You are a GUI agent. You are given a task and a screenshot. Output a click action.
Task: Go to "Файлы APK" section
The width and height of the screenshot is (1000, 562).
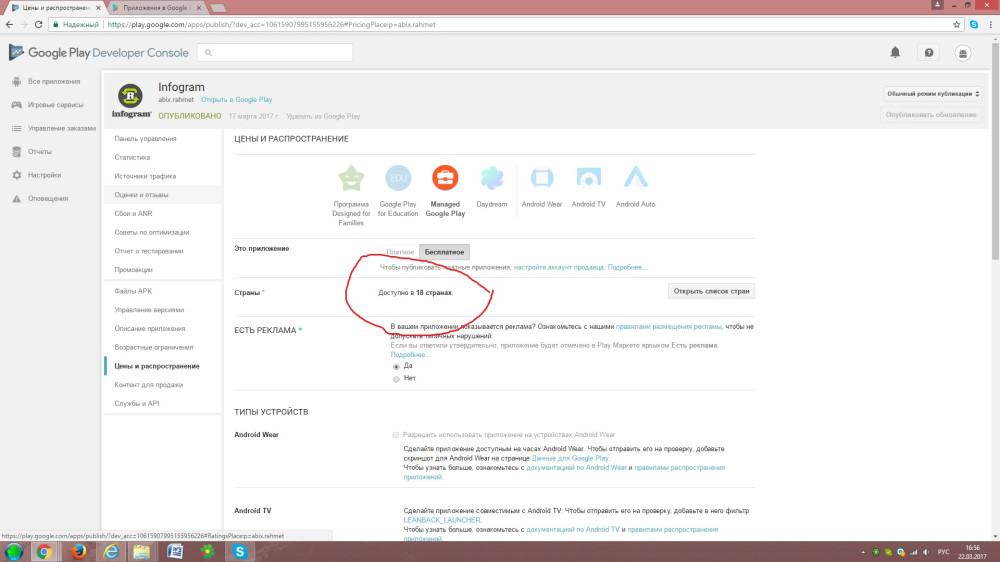coord(133,291)
